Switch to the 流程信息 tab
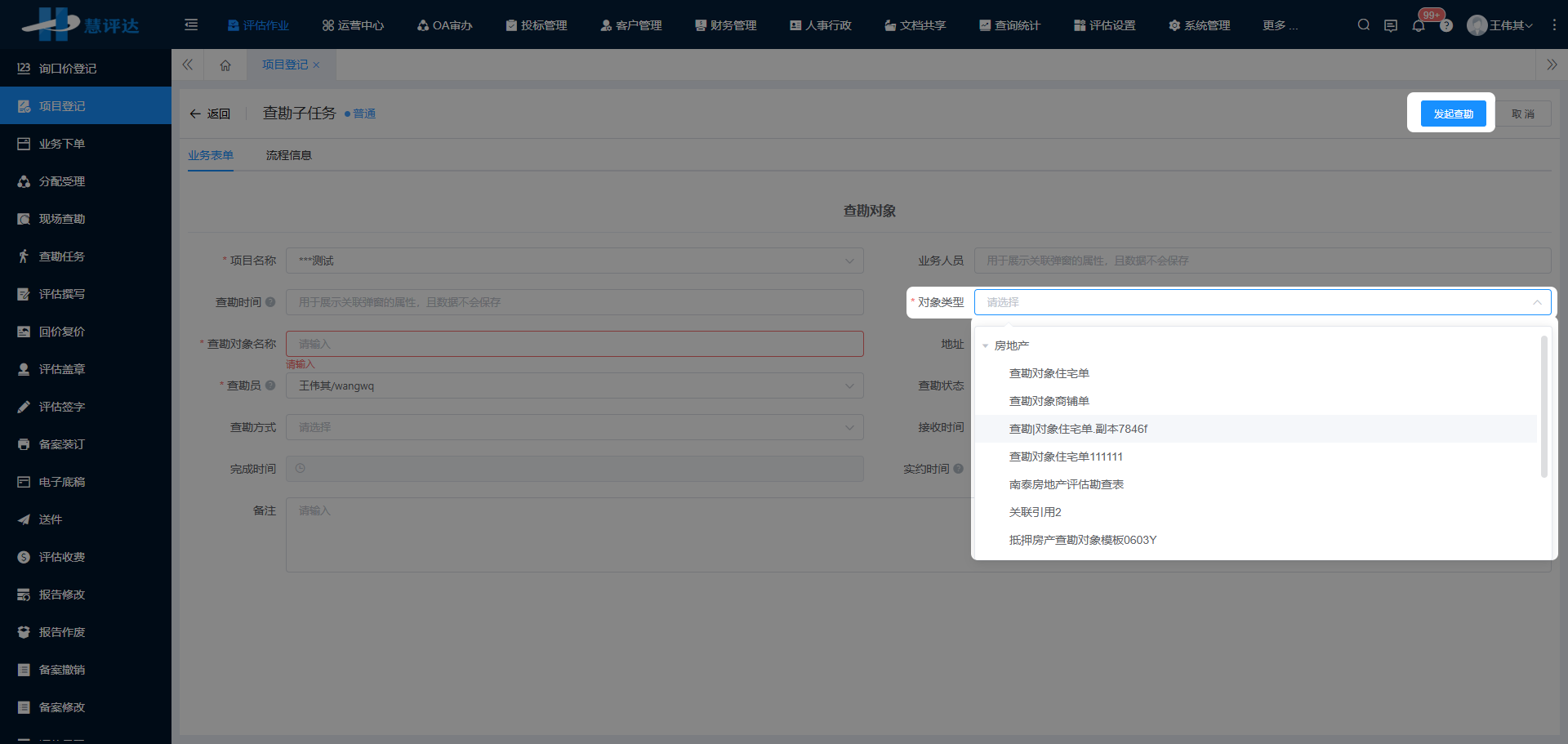The image size is (1568, 744). [x=288, y=154]
